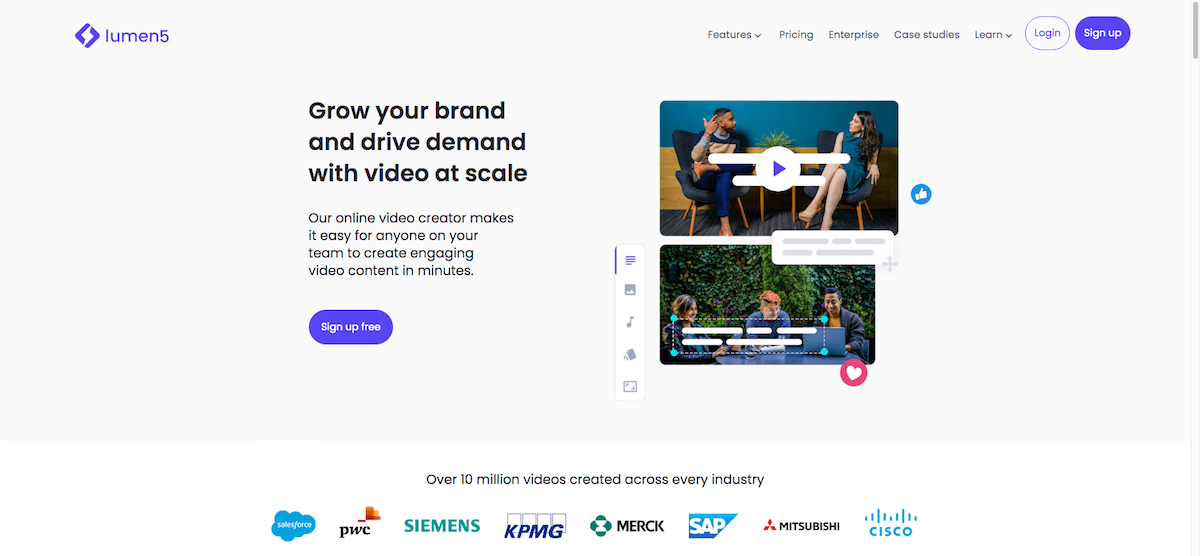
Task: Click the pink heart reaction icon
Action: click(x=853, y=373)
